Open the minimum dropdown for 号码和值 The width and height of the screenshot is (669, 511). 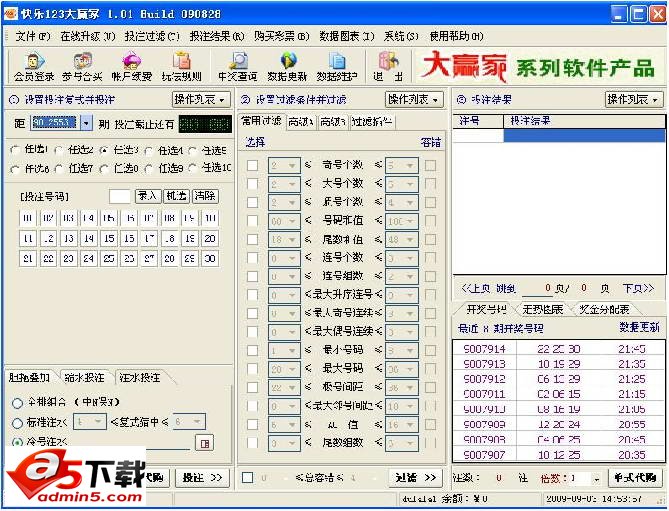pos(292,221)
